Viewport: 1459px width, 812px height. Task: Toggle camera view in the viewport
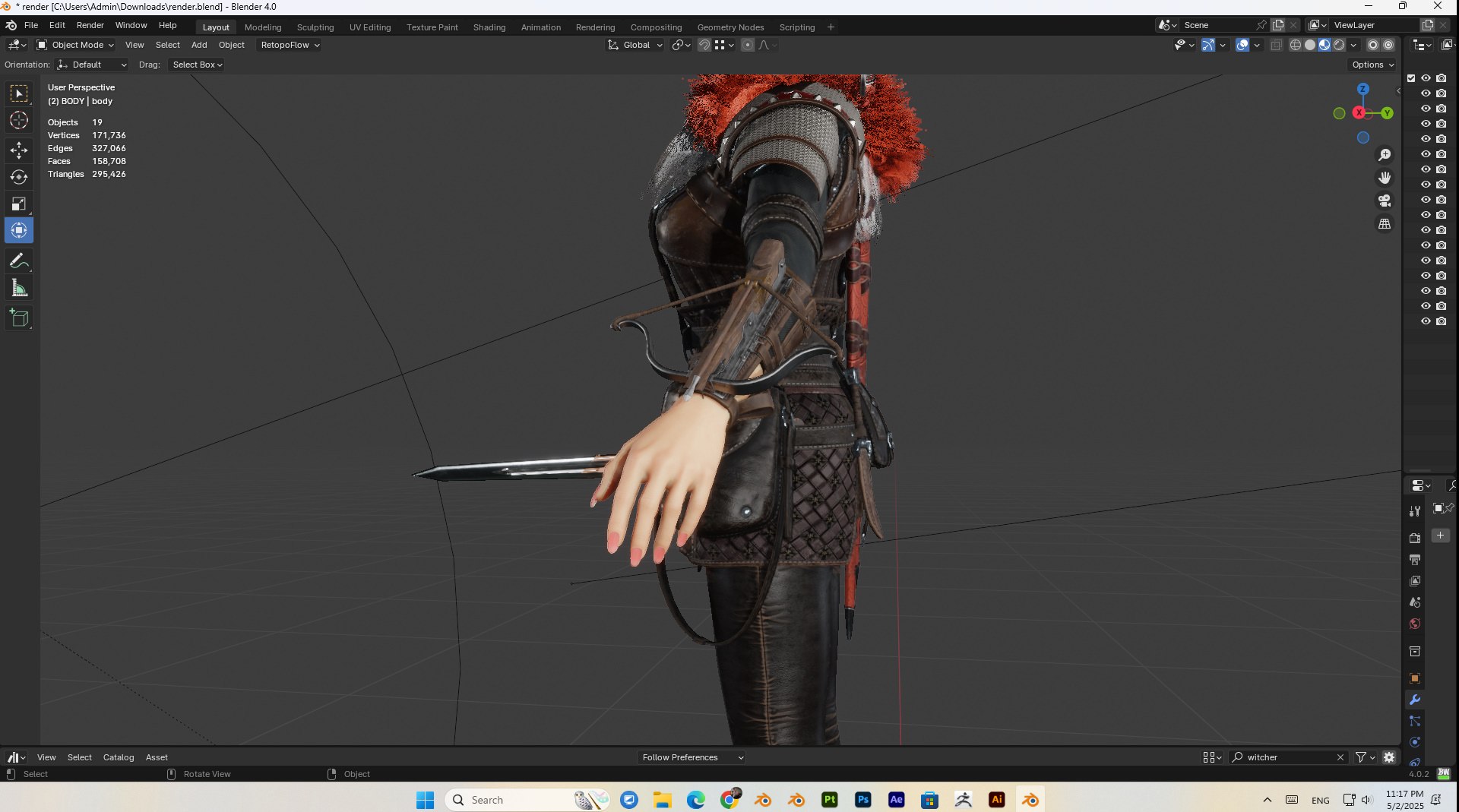click(1385, 201)
